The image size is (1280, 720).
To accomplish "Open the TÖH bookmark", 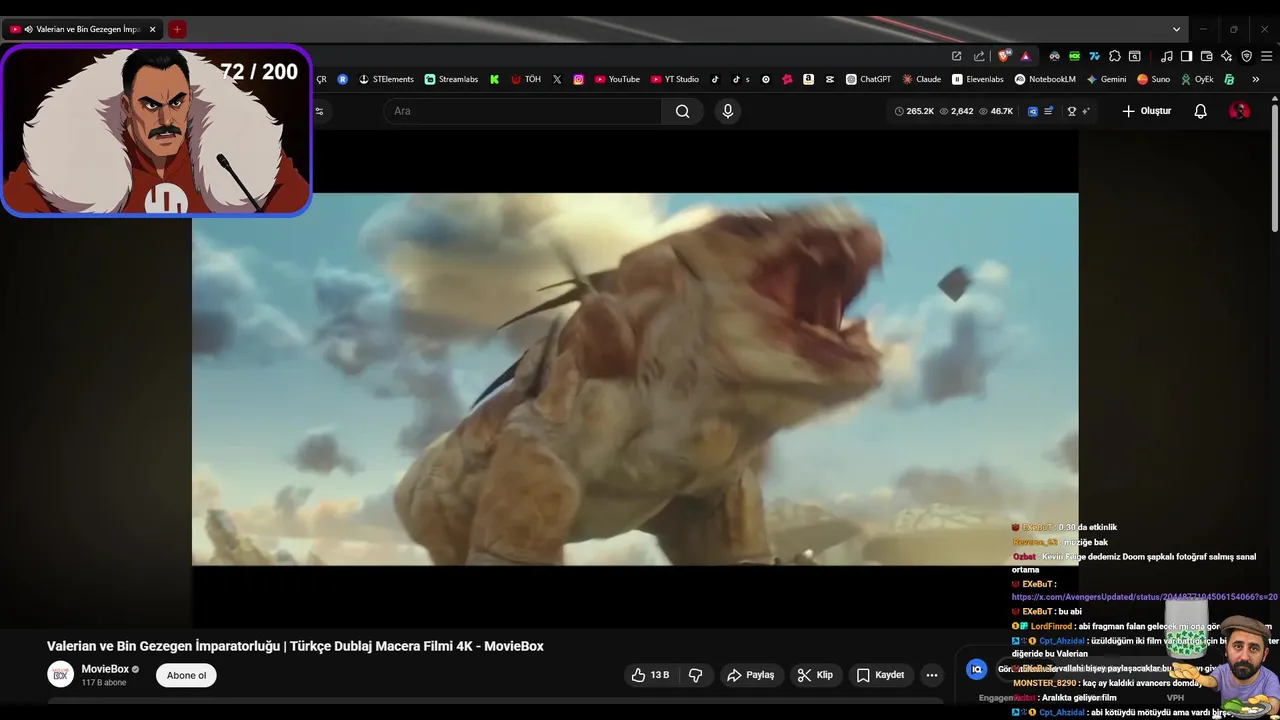I will click(x=525, y=79).
